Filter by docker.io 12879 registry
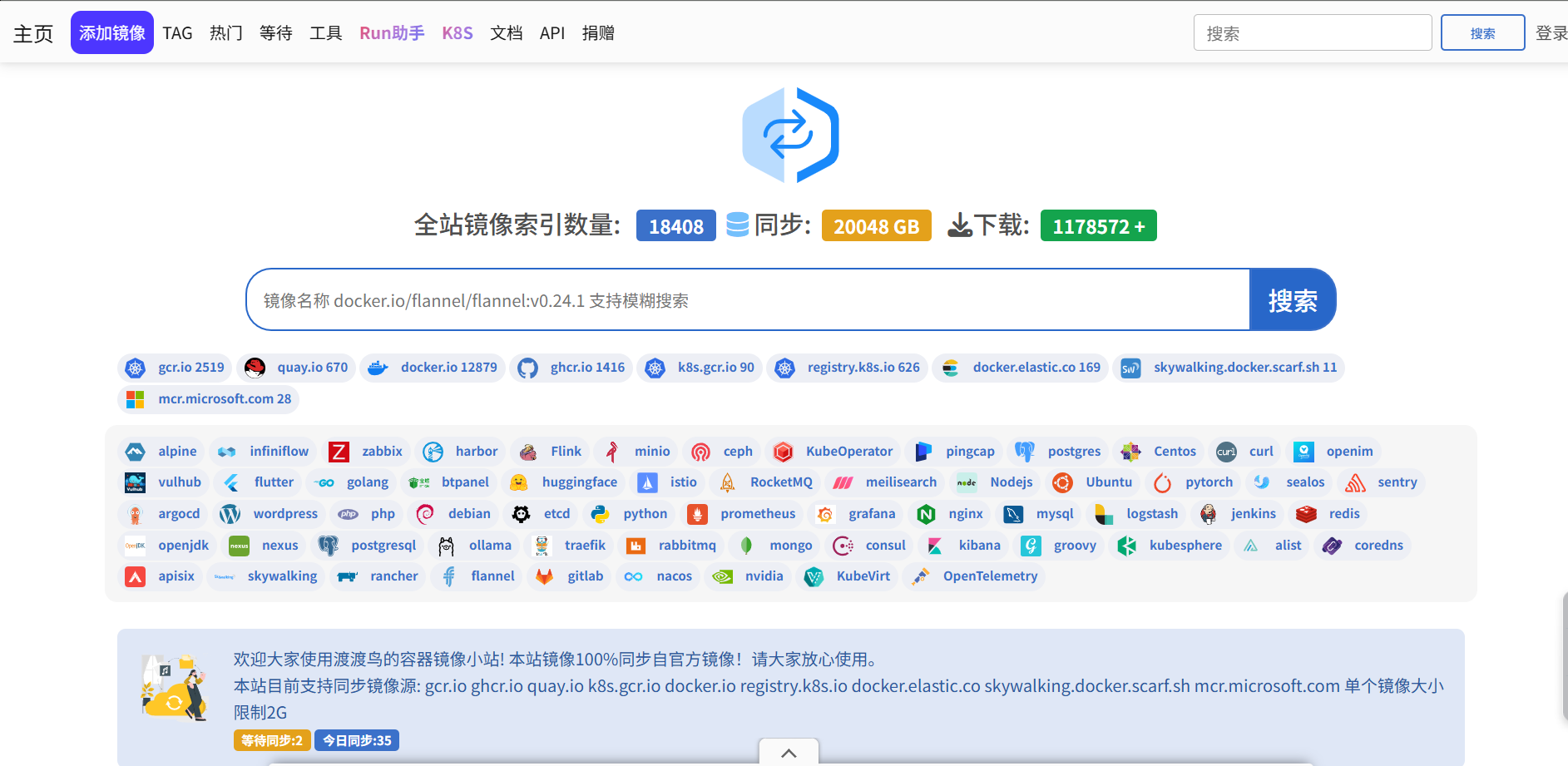The width and height of the screenshot is (1568, 766). point(433,368)
